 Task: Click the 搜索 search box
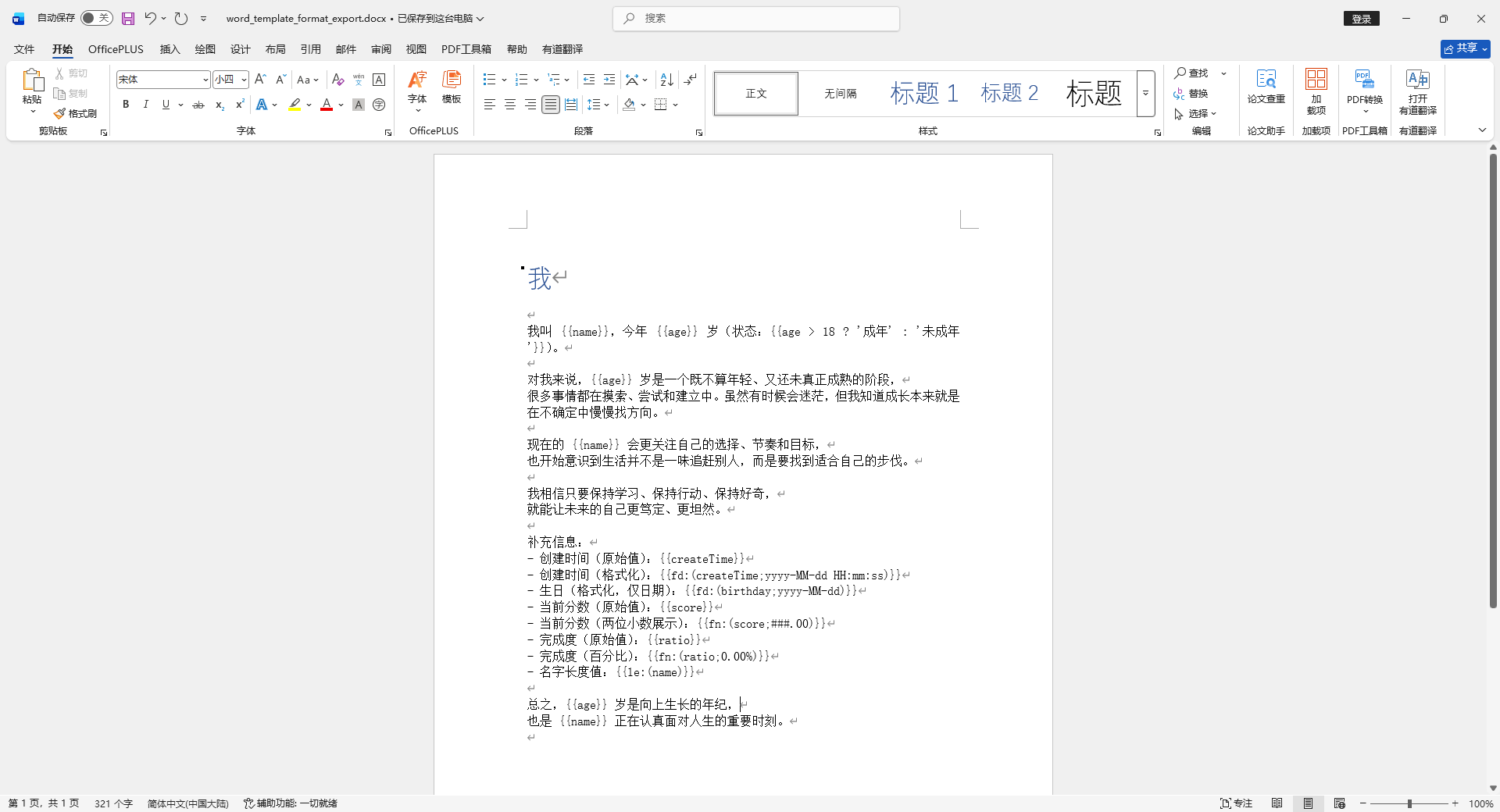click(756, 19)
